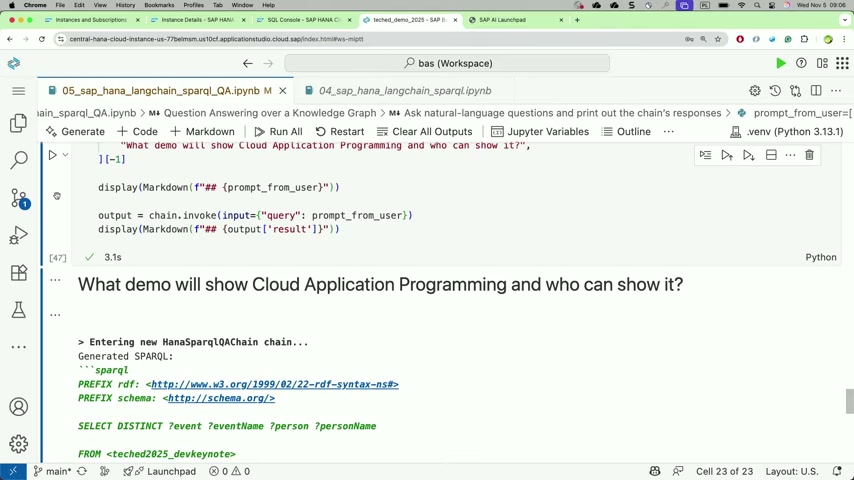Open Launchpad from status bar
This screenshot has height=480, width=854.
coord(160,471)
